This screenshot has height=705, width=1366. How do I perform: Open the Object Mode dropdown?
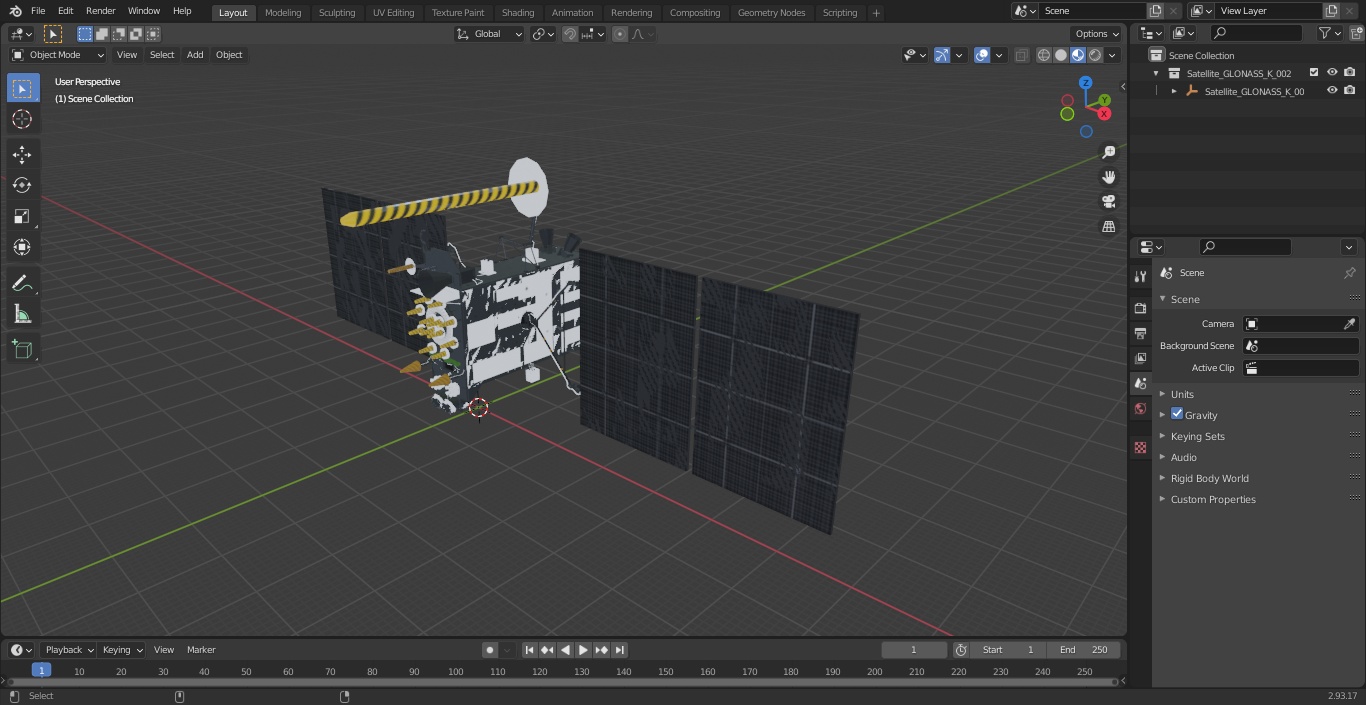[58, 55]
